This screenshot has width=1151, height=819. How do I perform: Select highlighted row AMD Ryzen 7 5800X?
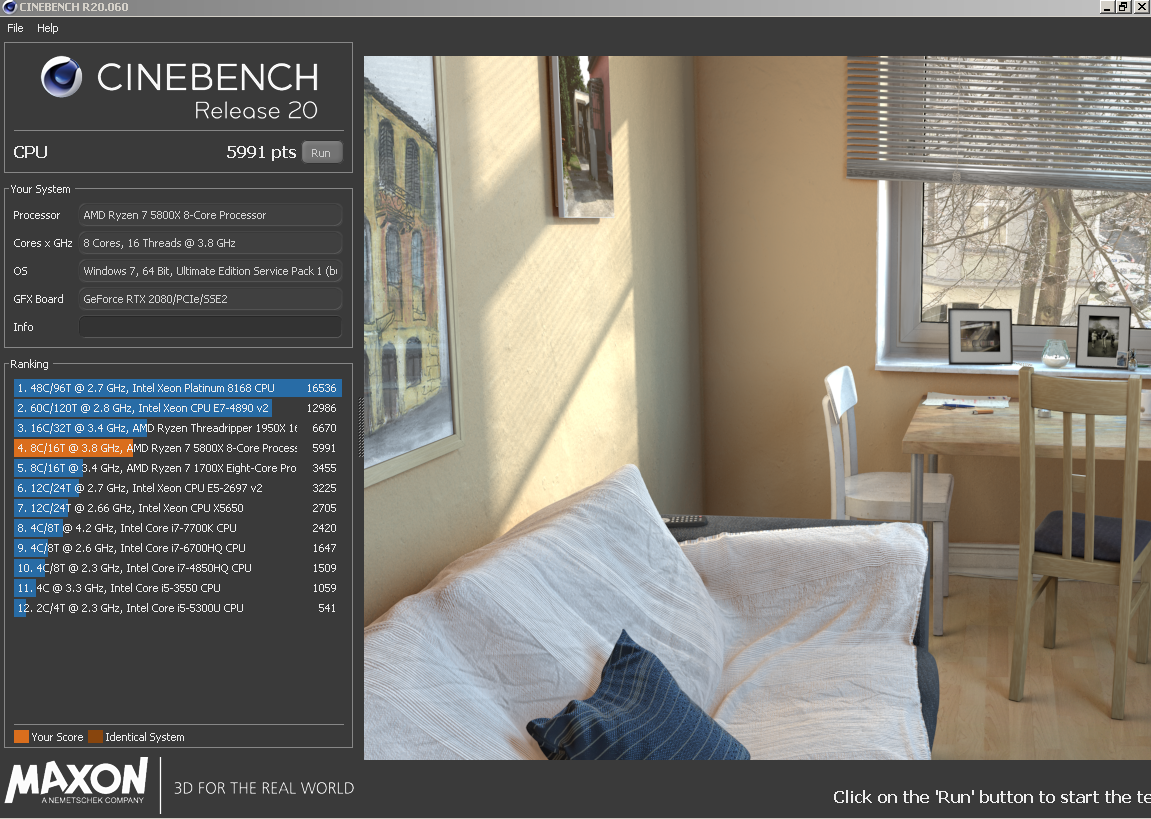(x=178, y=448)
